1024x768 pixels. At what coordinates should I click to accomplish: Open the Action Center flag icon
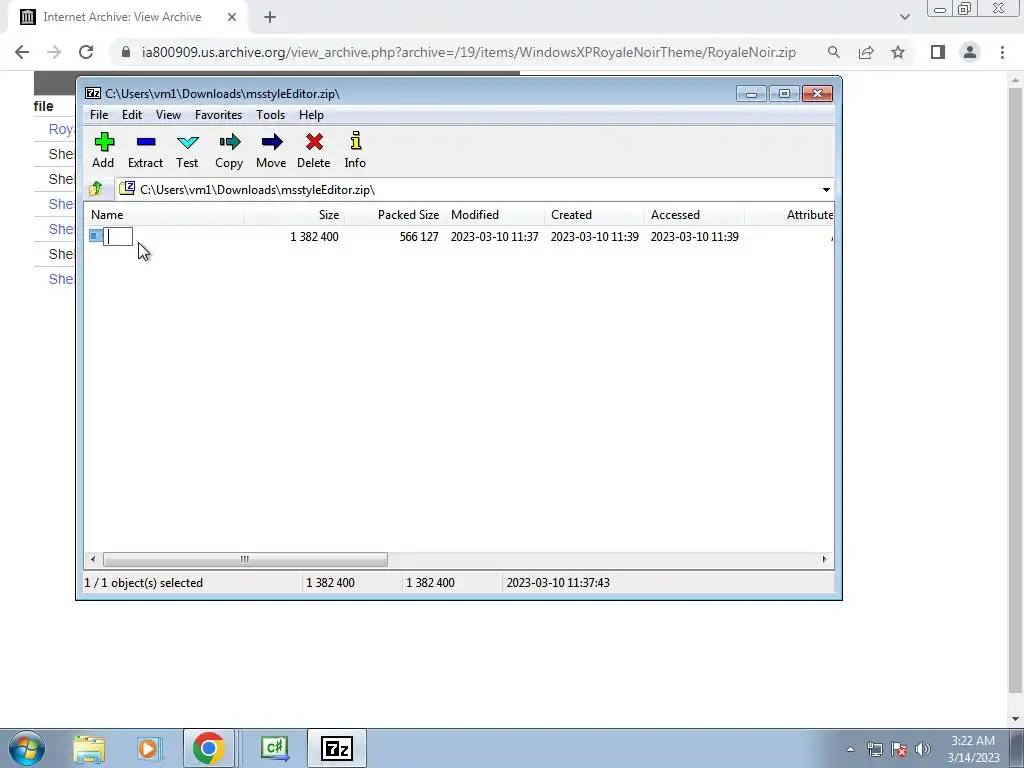pos(899,749)
